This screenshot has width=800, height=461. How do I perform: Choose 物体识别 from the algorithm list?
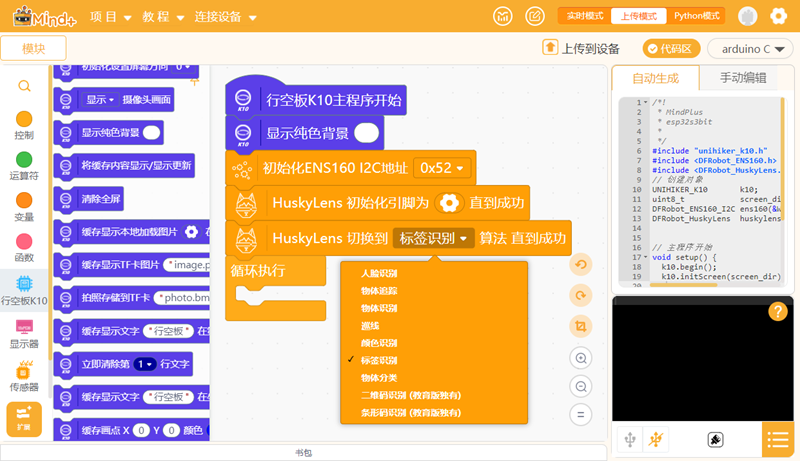click(x=379, y=308)
